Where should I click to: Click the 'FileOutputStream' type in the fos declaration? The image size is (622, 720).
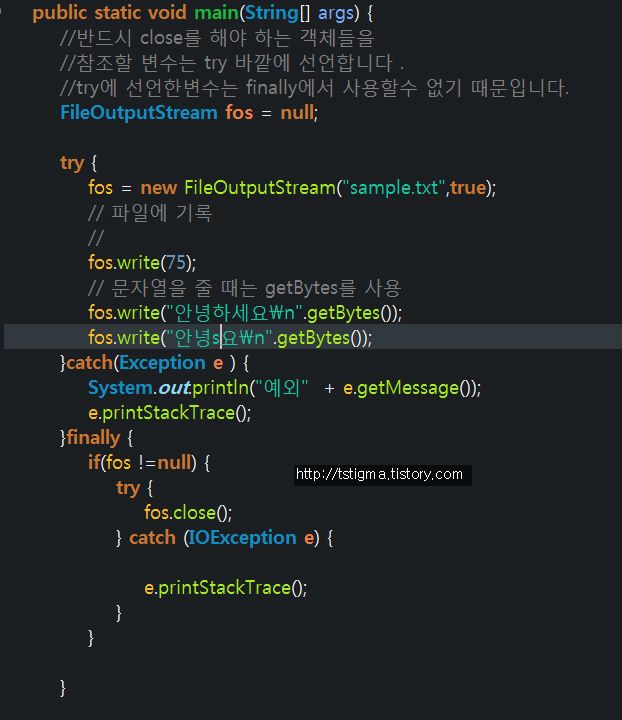(139, 112)
